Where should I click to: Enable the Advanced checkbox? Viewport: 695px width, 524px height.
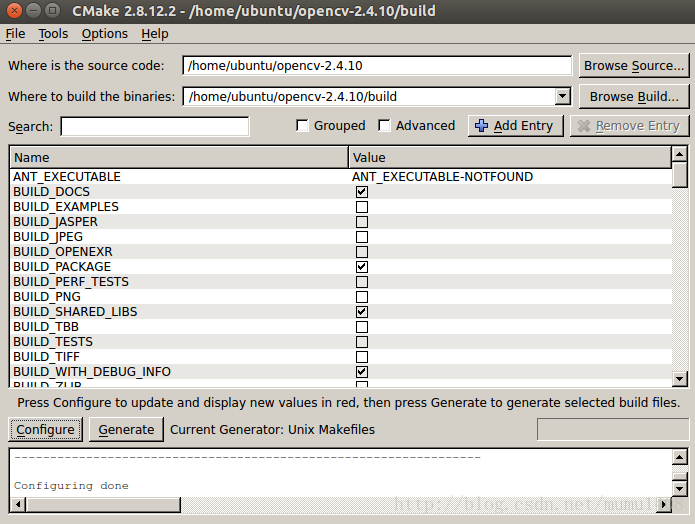384,125
